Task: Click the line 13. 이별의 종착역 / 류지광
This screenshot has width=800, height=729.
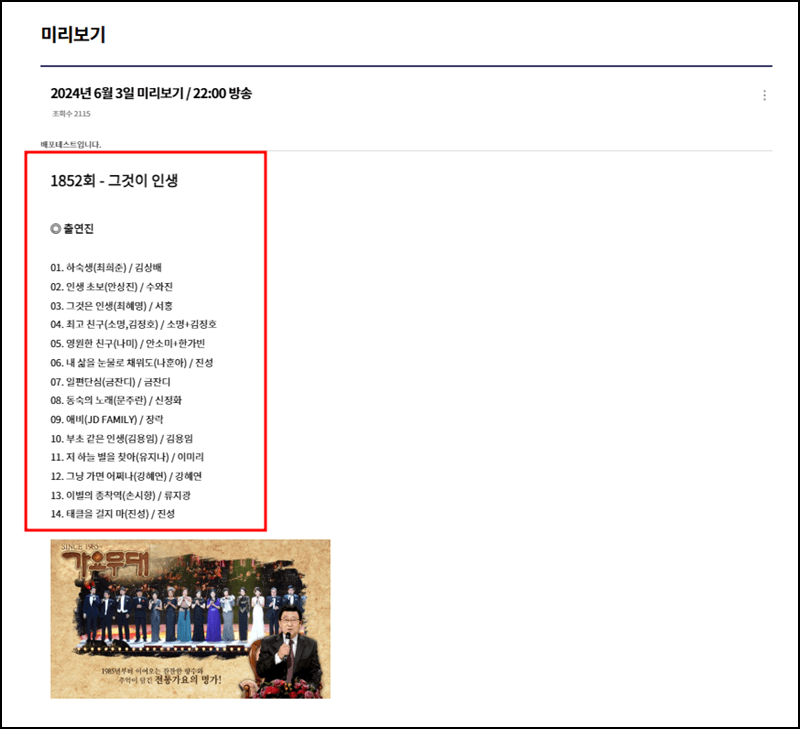Action: click(120, 497)
